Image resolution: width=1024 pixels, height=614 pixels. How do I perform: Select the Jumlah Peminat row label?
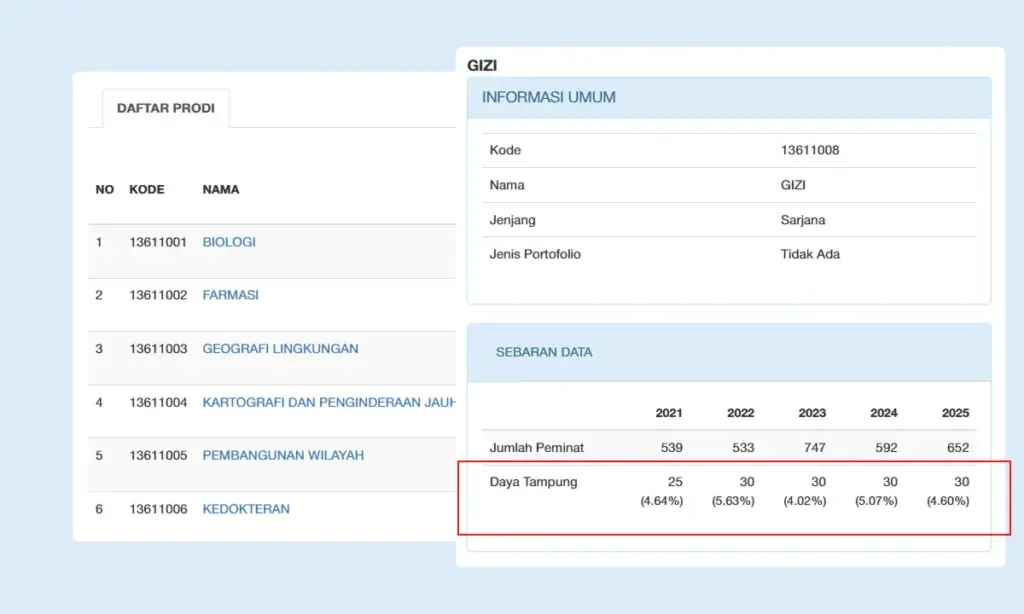pyautogui.click(x=536, y=447)
